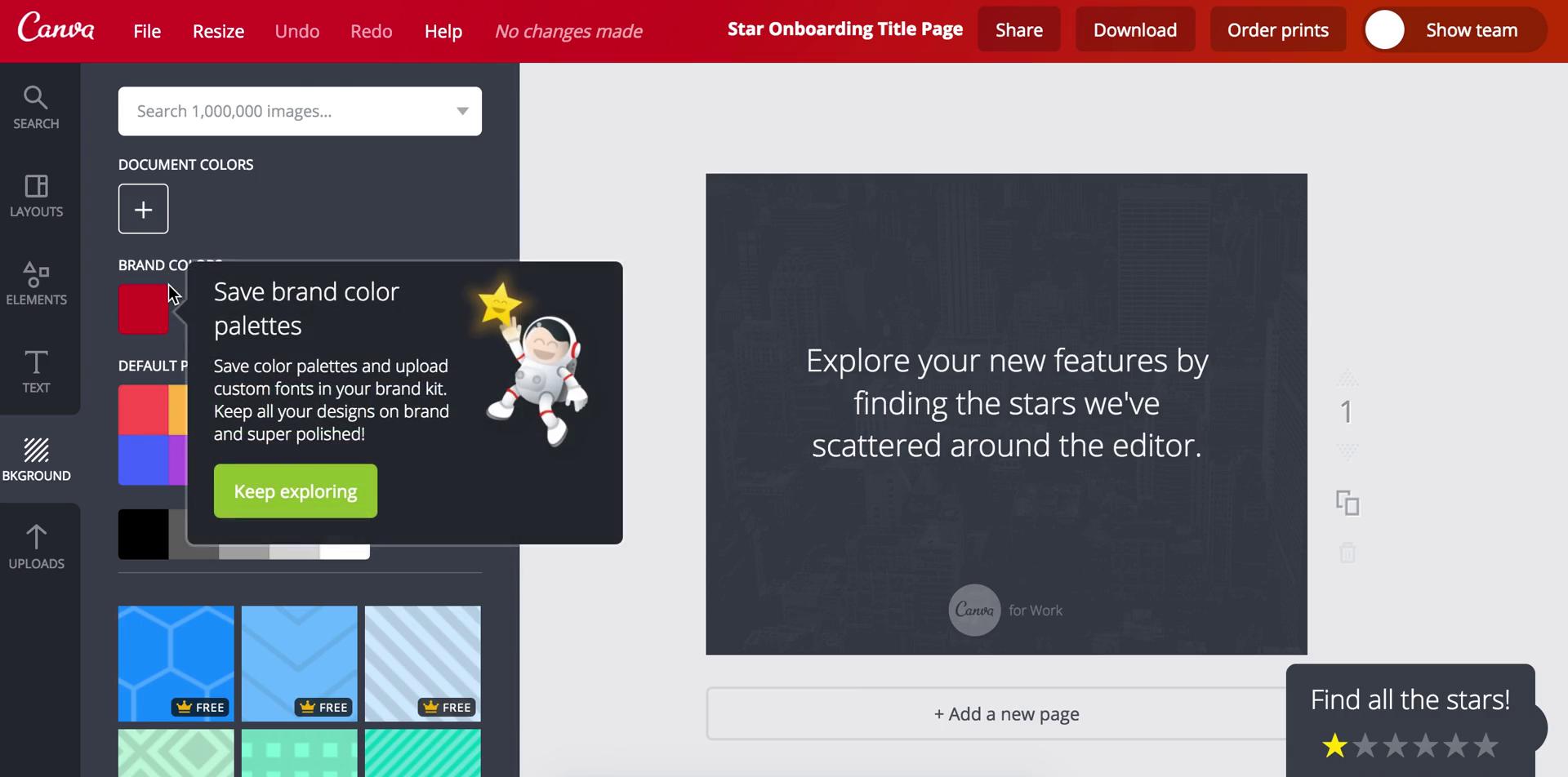The width and height of the screenshot is (1568, 777).
Task: Move page down arrow
Action: [1347, 451]
